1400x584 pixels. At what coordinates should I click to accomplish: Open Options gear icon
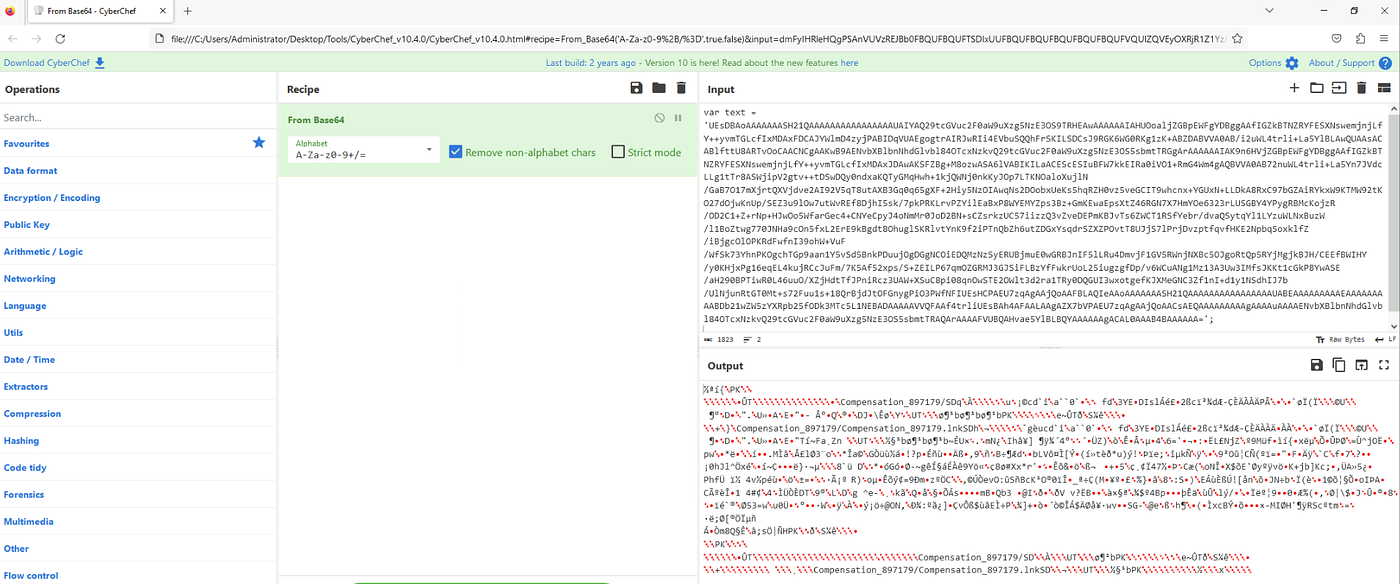pyautogui.click(x=1292, y=62)
